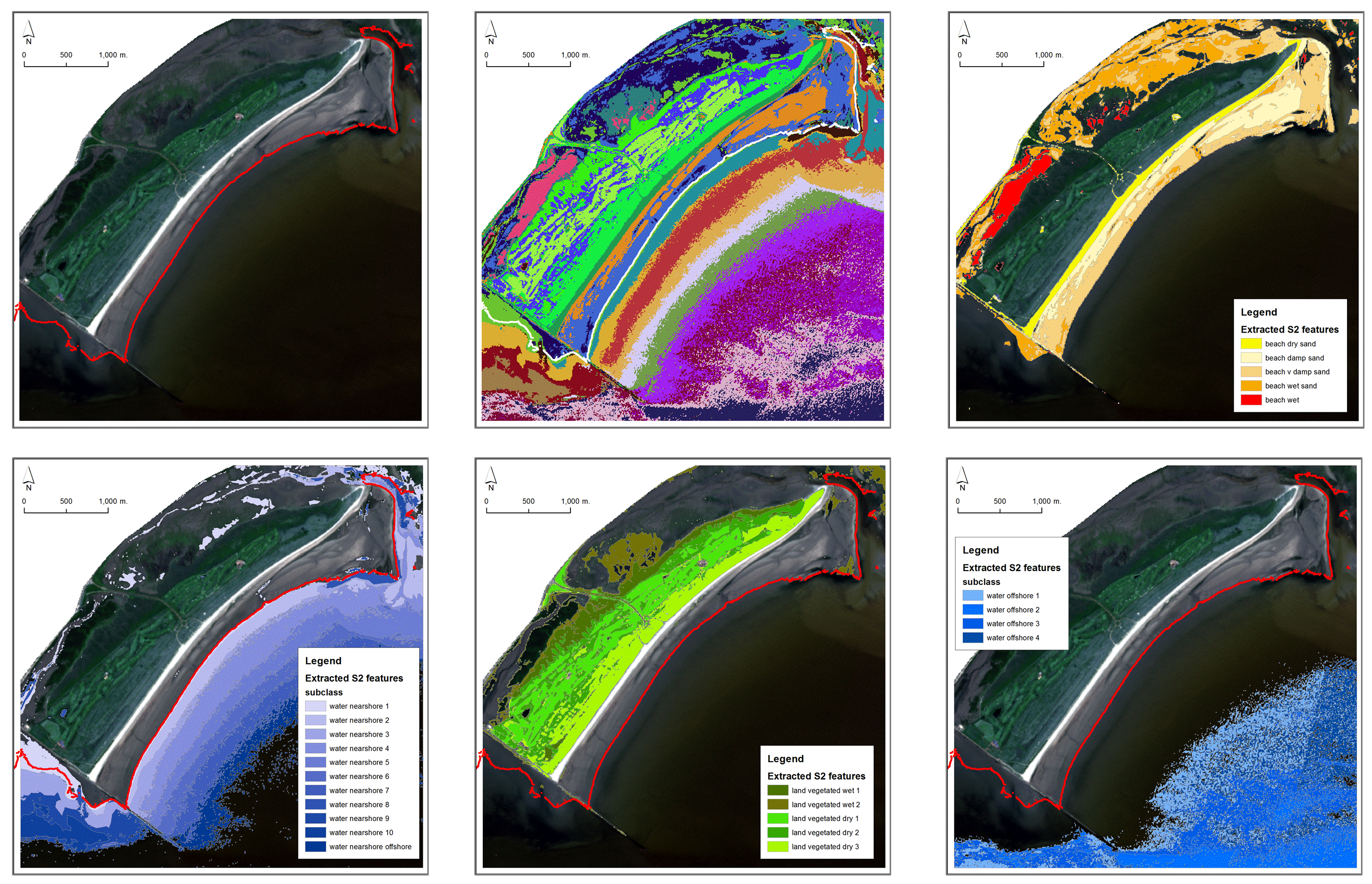Click the water offshore 1 legend swatch
The image size is (1372, 884).
pos(972,596)
